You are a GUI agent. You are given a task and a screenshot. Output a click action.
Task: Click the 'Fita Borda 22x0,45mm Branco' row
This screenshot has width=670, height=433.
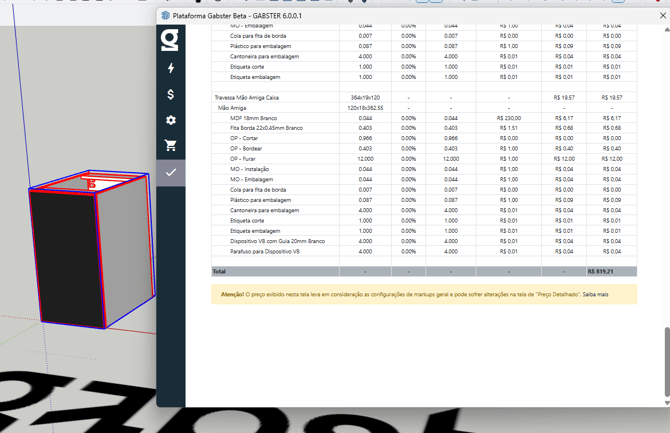266,128
